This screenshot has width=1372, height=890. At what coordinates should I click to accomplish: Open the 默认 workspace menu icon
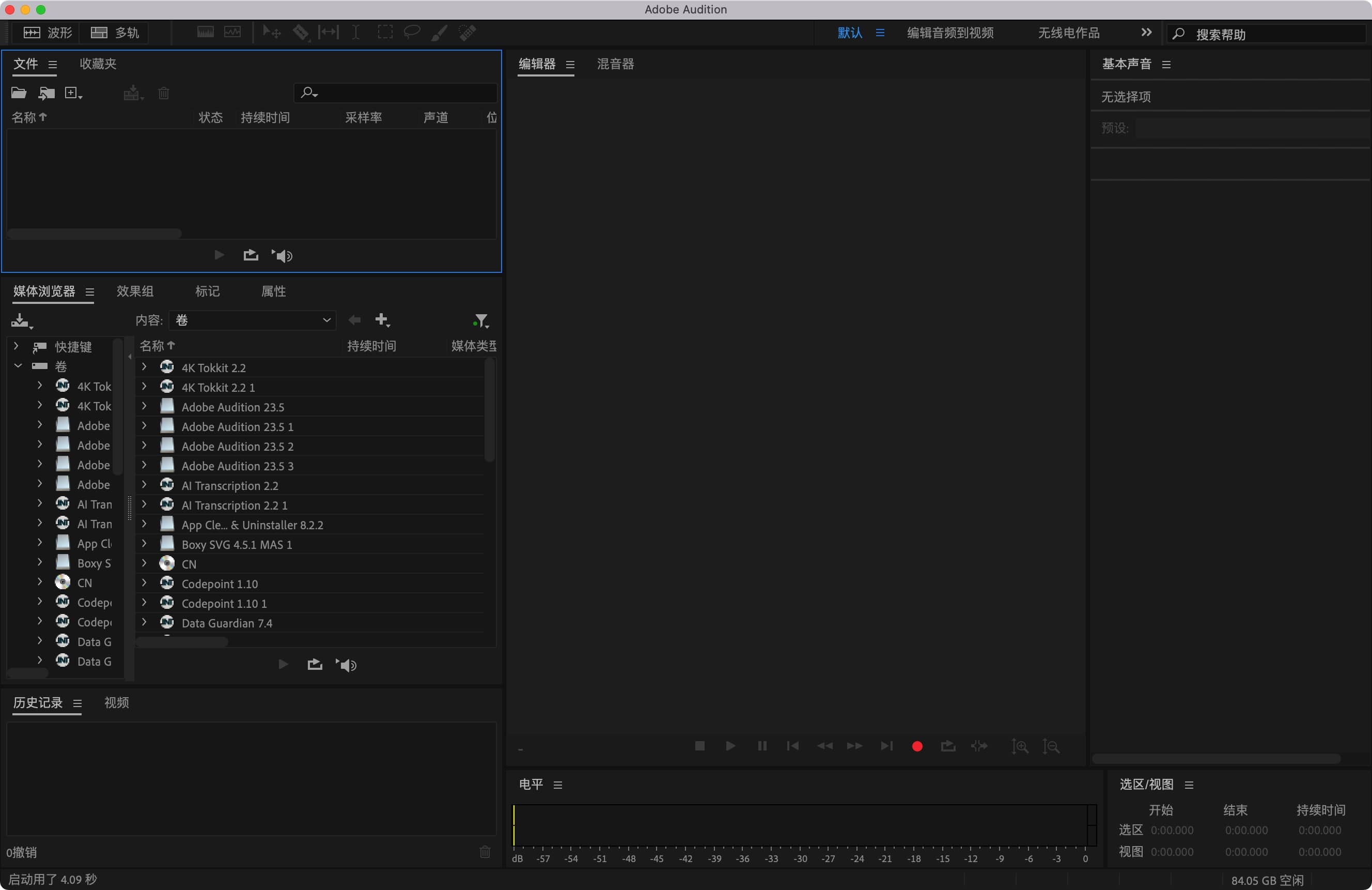[880, 33]
